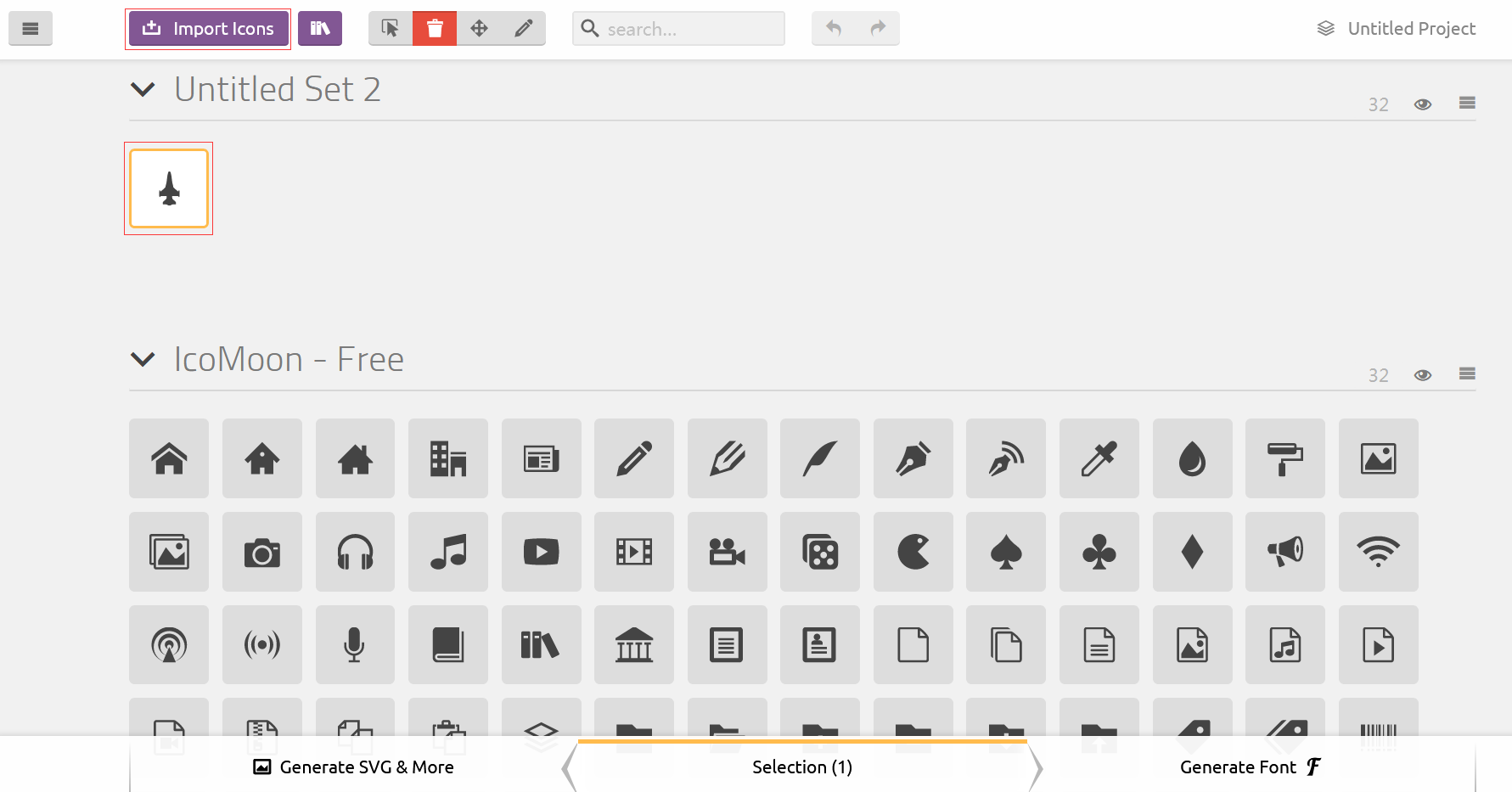Image resolution: width=1512 pixels, height=792 pixels.
Task: Open Untitled Project manager
Action: coord(1397,29)
